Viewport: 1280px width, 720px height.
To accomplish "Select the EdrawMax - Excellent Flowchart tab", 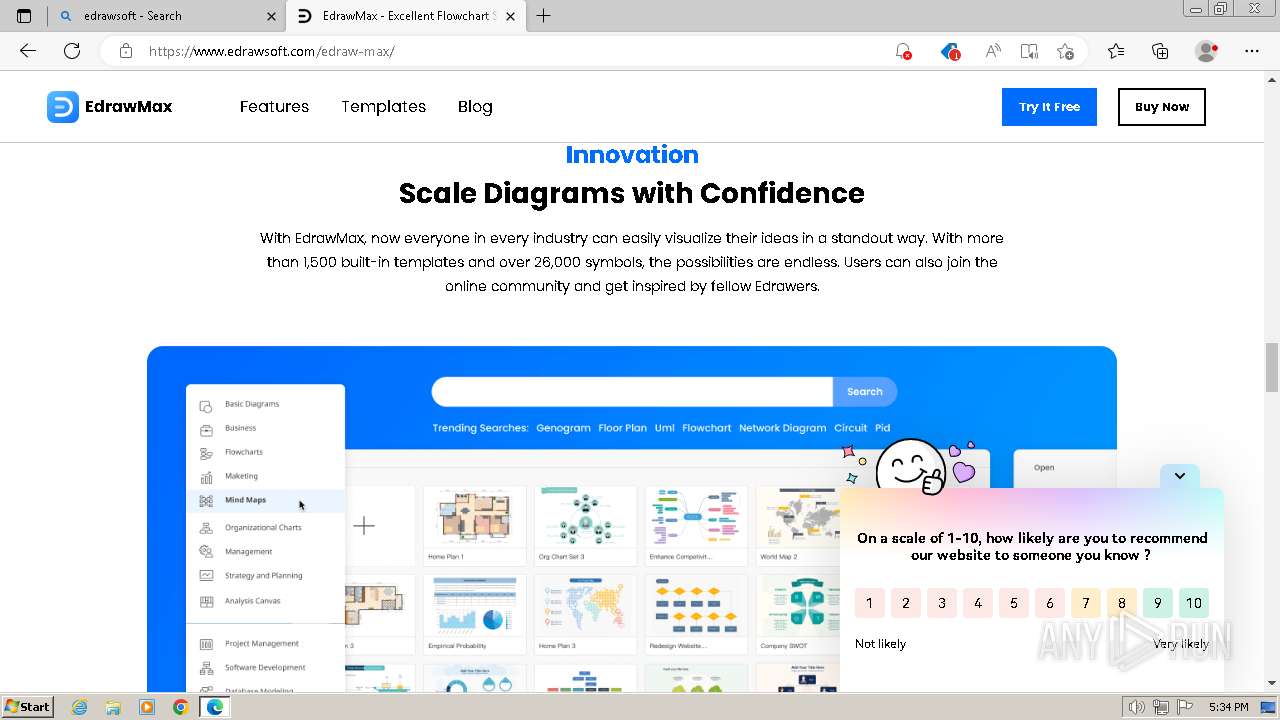I will (x=406, y=16).
